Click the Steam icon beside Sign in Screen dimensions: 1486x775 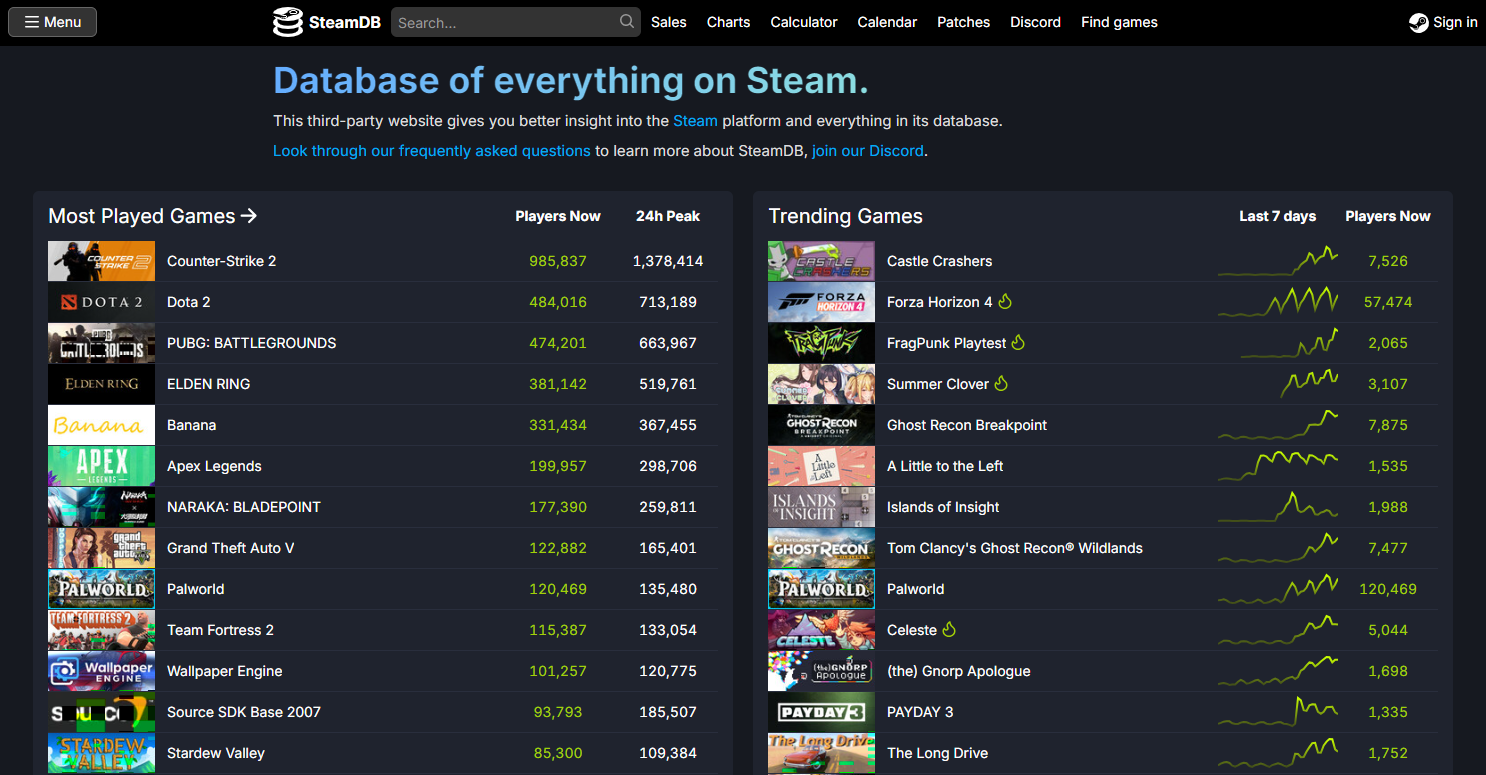1419,21
